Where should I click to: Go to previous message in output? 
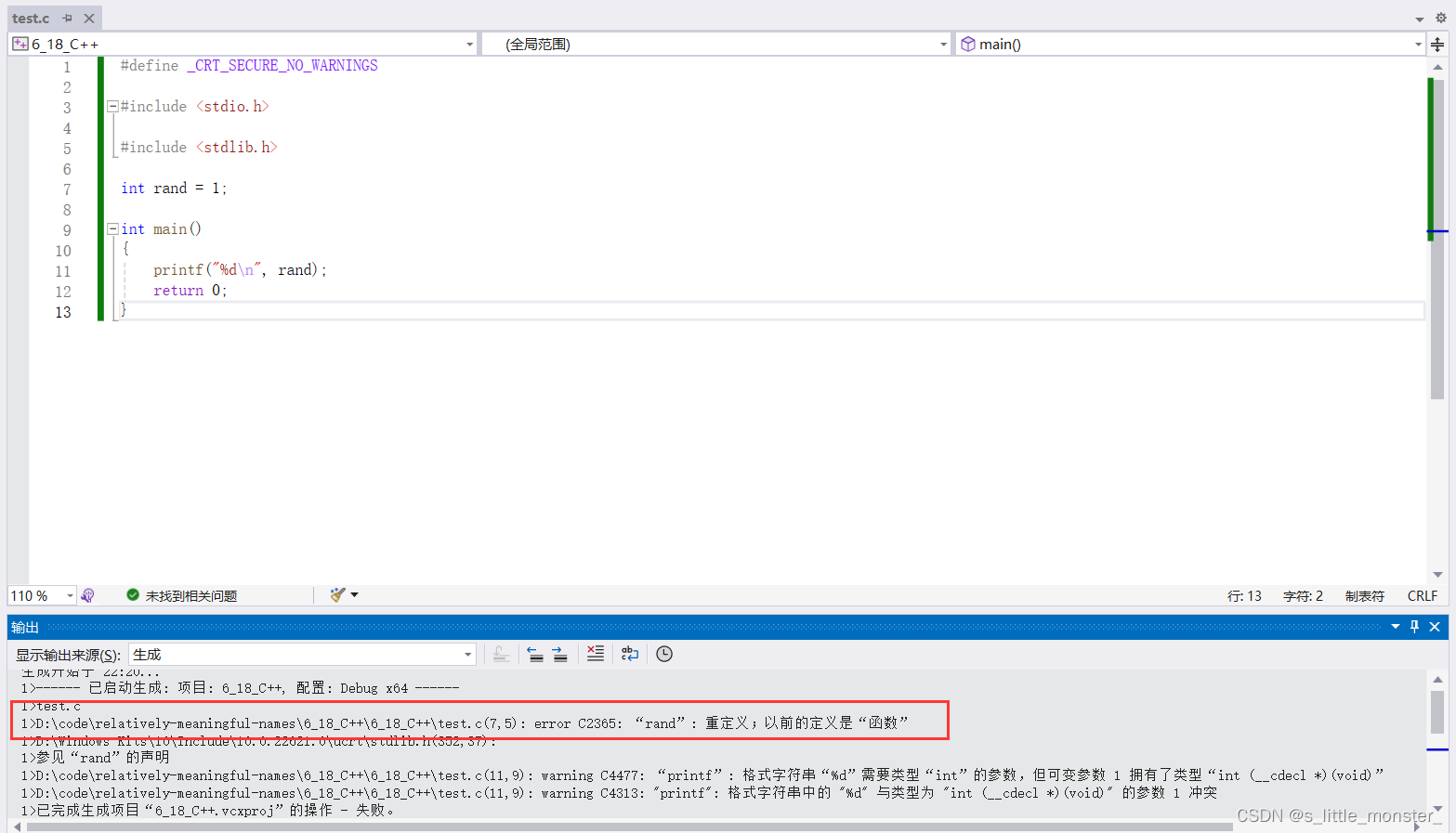coord(535,655)
